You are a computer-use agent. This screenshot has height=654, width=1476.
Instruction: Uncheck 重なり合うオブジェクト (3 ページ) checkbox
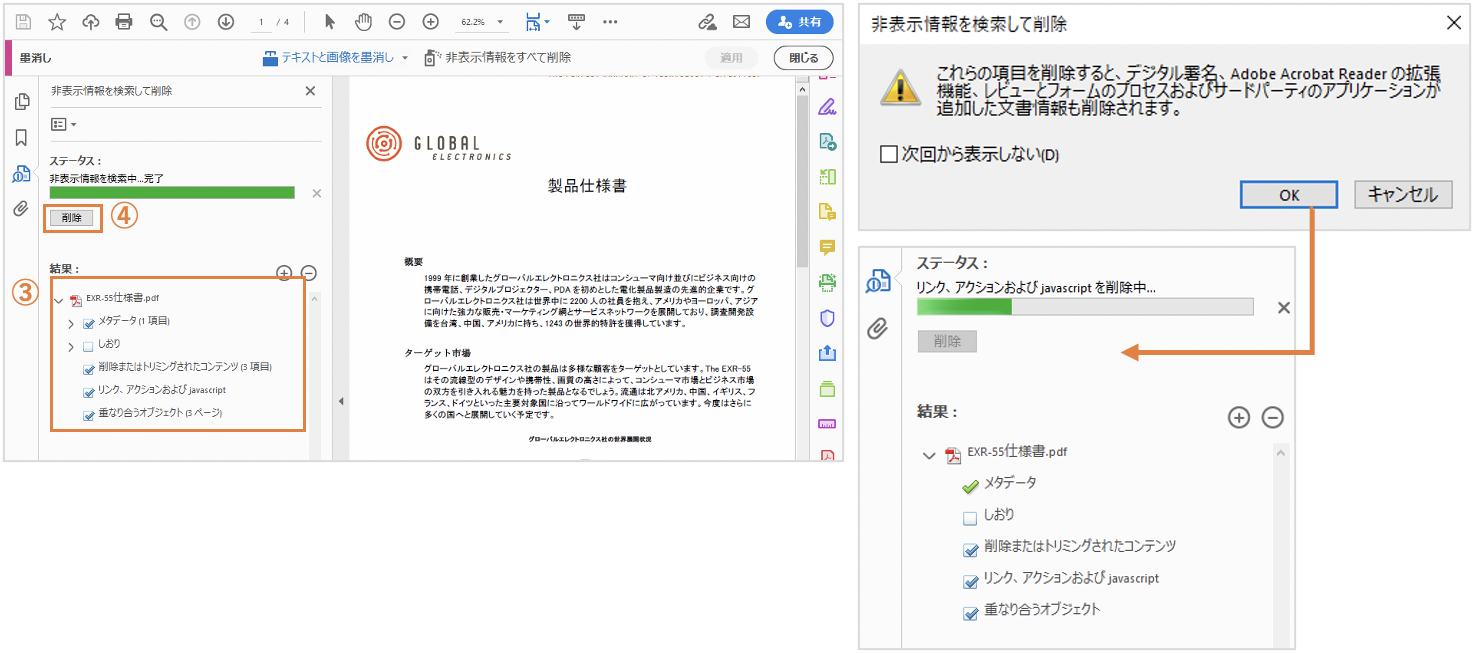[x=88, y=414]
